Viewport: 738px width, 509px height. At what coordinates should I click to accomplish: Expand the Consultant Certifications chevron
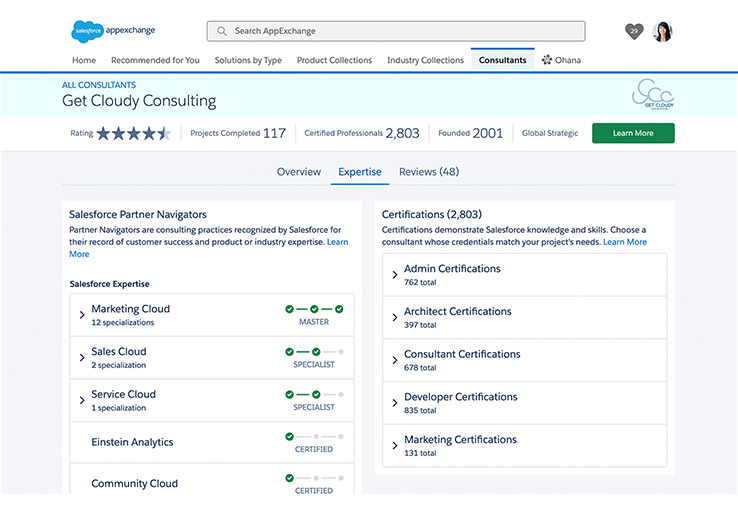(394, 360)
